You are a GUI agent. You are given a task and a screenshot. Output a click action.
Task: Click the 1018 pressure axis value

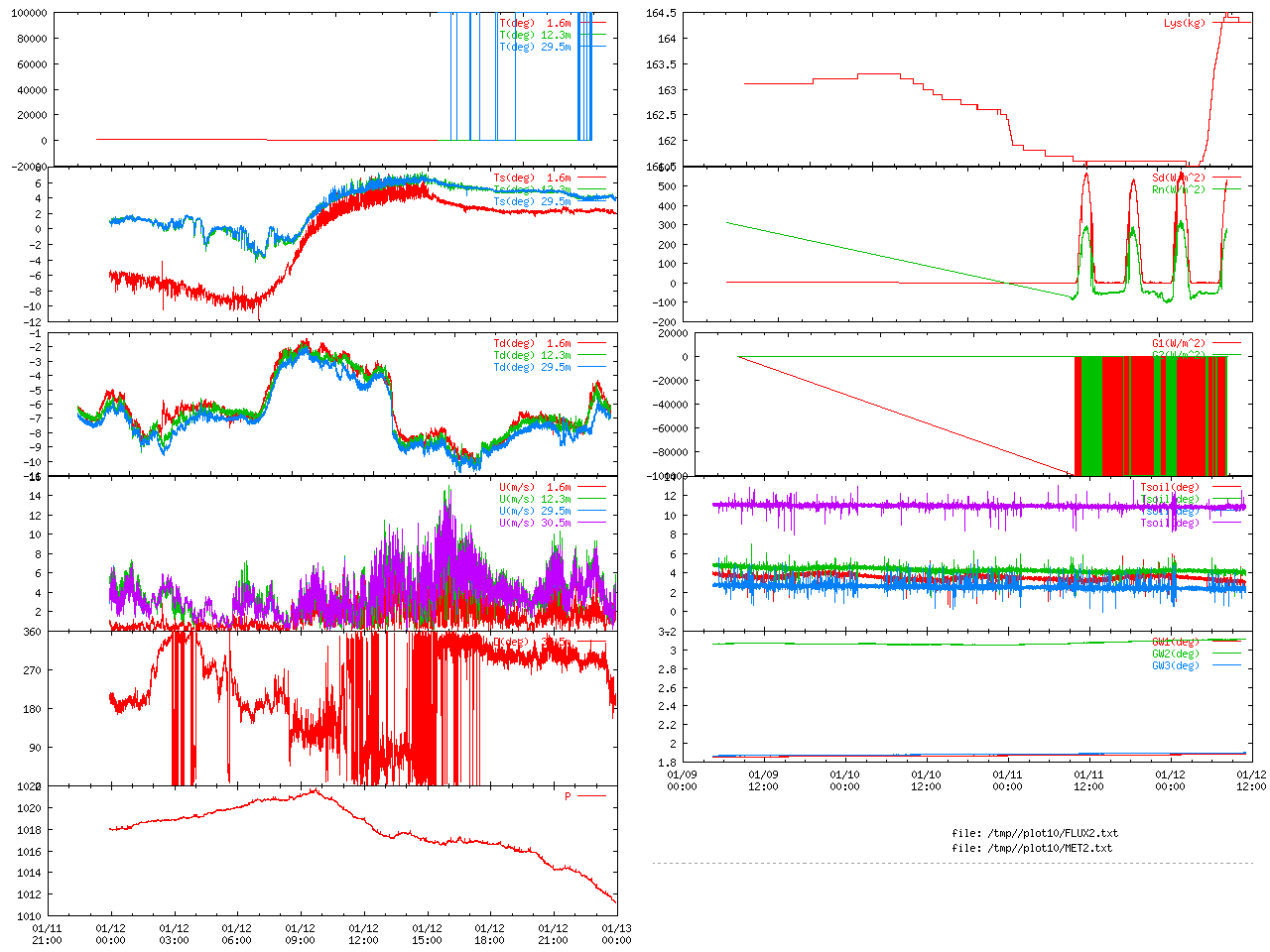pos(30,830)
